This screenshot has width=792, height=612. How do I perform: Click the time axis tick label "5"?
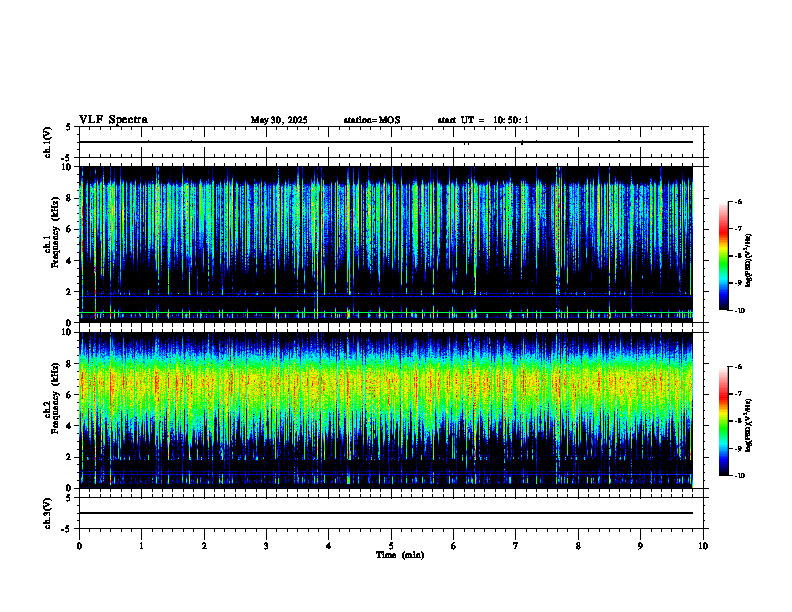click(391, 546)
